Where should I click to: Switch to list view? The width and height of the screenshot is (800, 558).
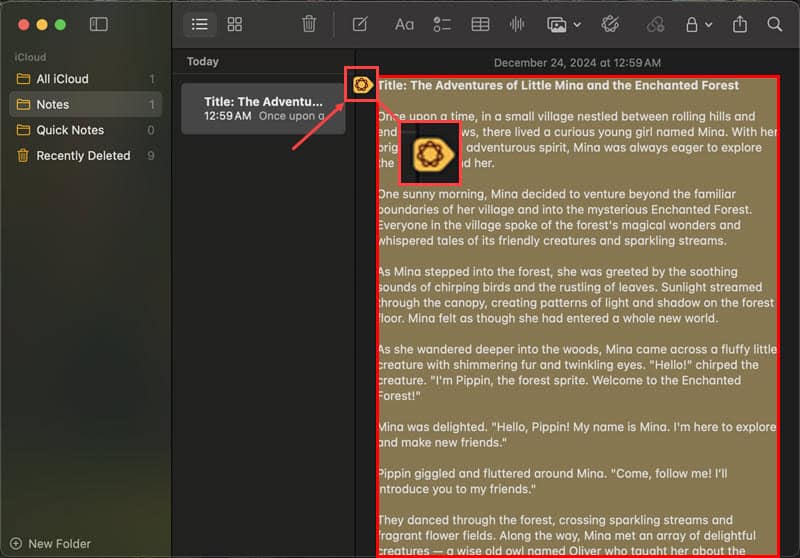coord(200,24)
